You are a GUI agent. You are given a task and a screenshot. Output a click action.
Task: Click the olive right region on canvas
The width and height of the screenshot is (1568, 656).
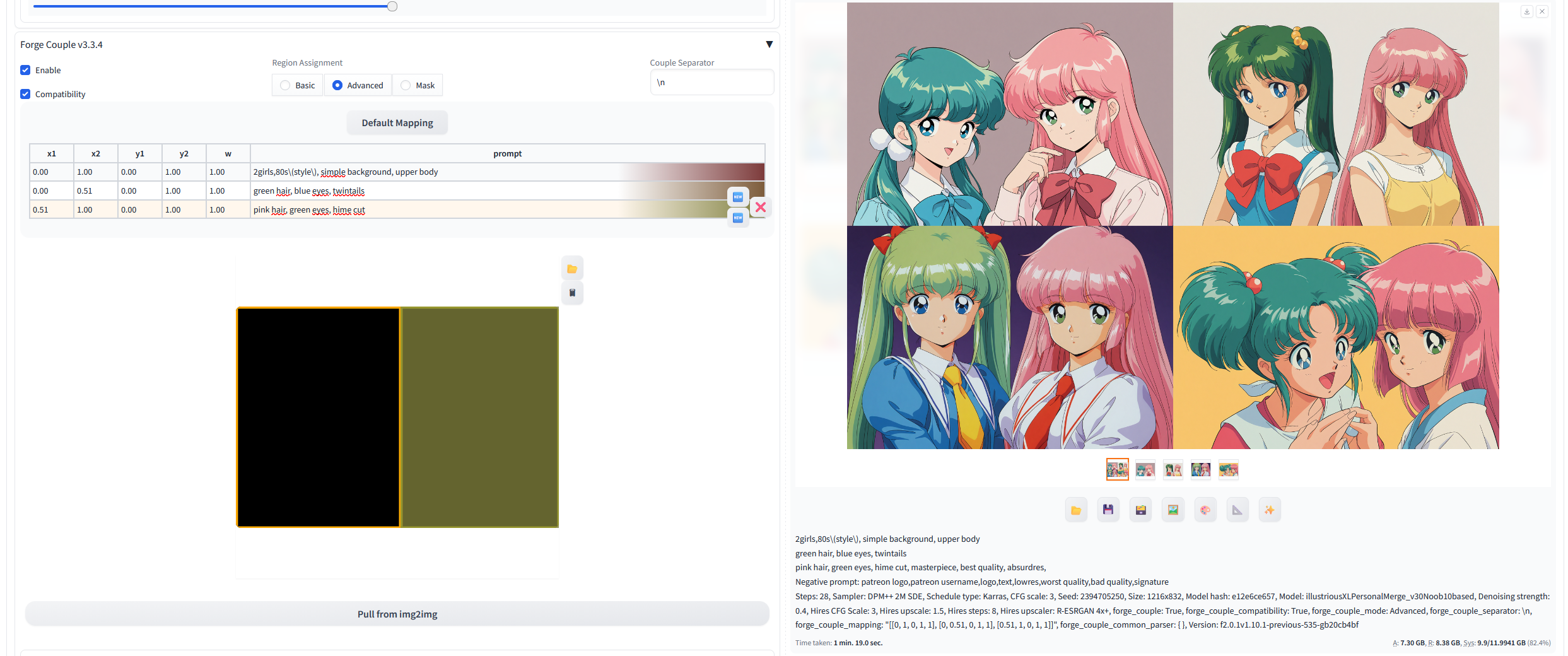click(480, 417)
